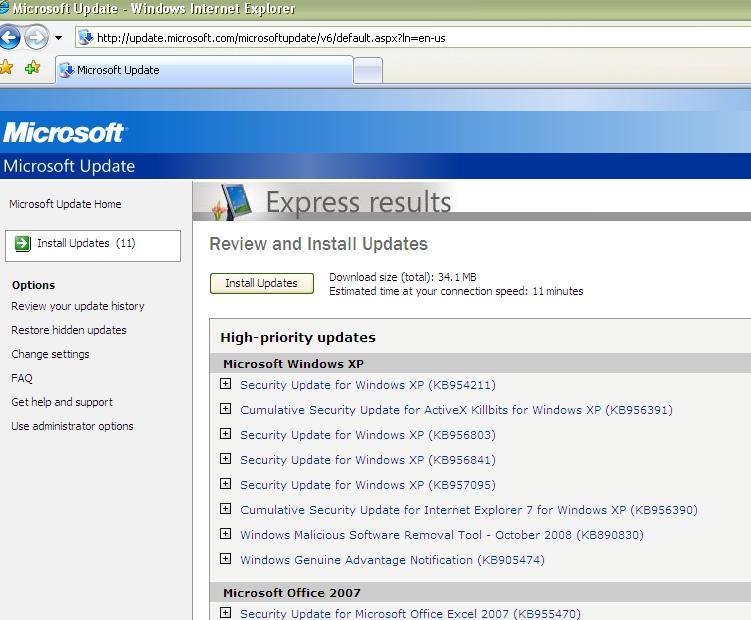
Task: Expand Office Excel 2007 KB955470 details
Action: (x=225, y=612)
